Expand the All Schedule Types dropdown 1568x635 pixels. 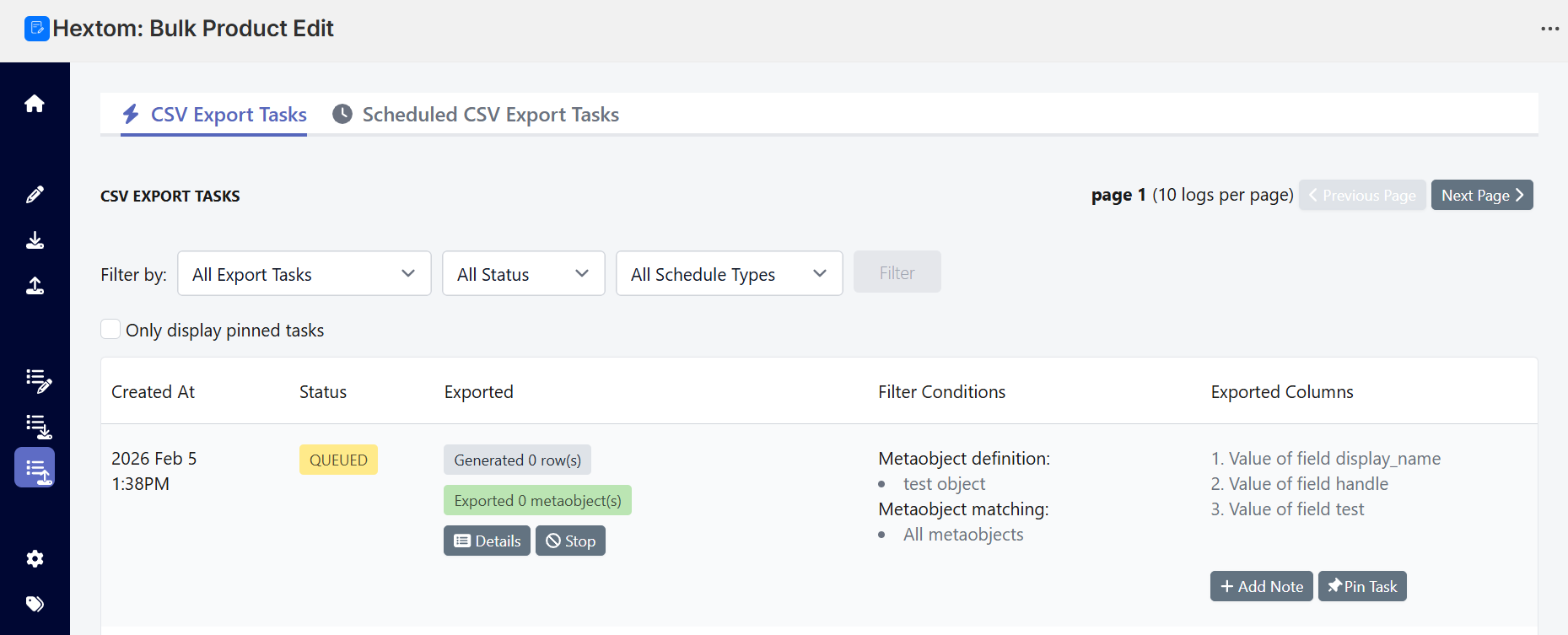(729, 273)
